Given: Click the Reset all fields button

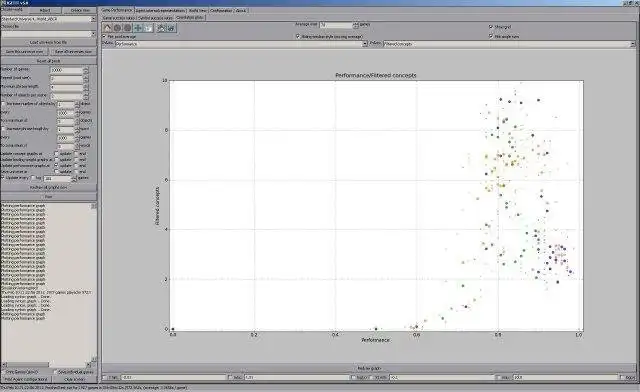Looking at the screenshot, I should tap(49, 60).
